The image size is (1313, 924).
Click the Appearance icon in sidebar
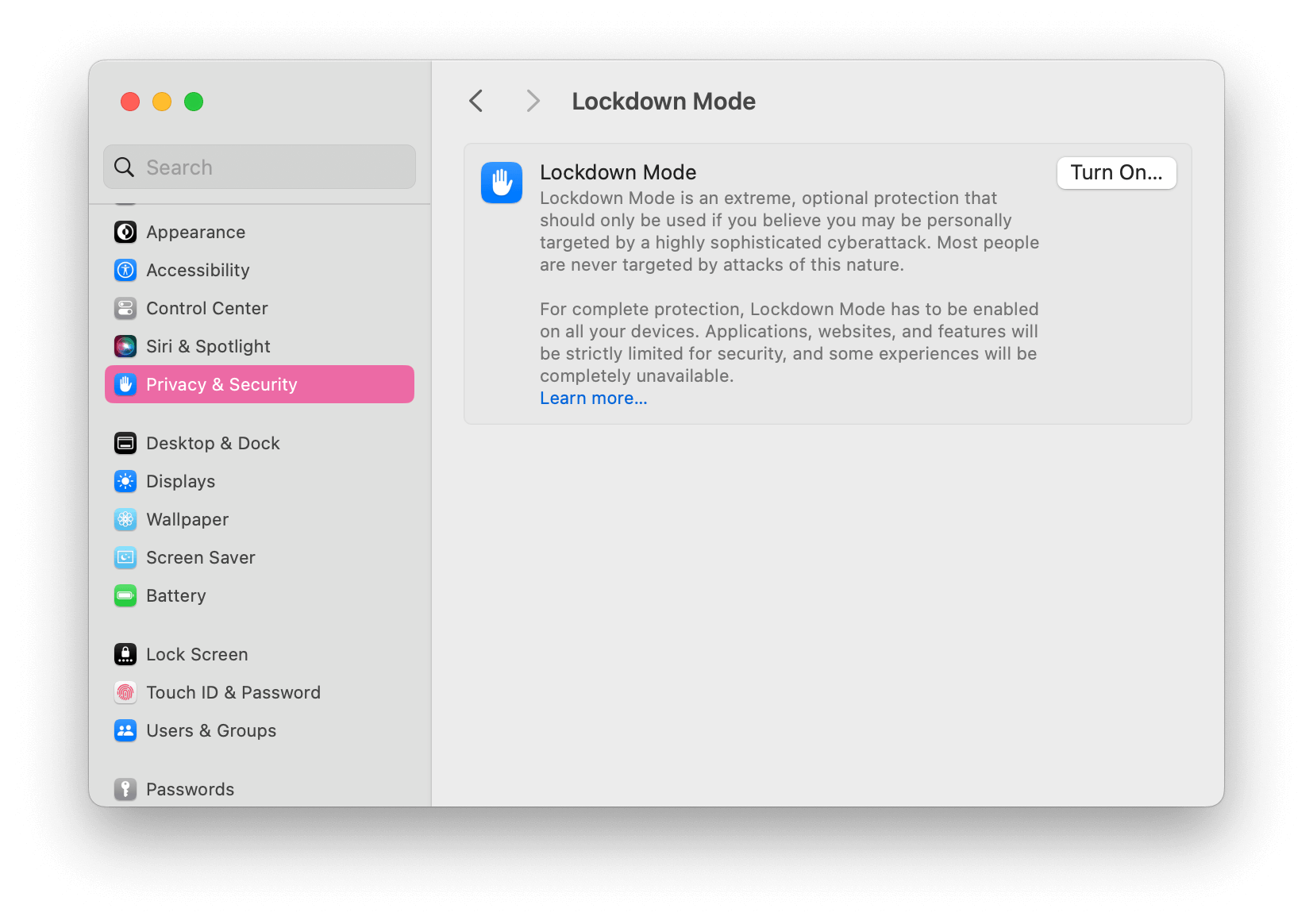click(x=125, y=232)
